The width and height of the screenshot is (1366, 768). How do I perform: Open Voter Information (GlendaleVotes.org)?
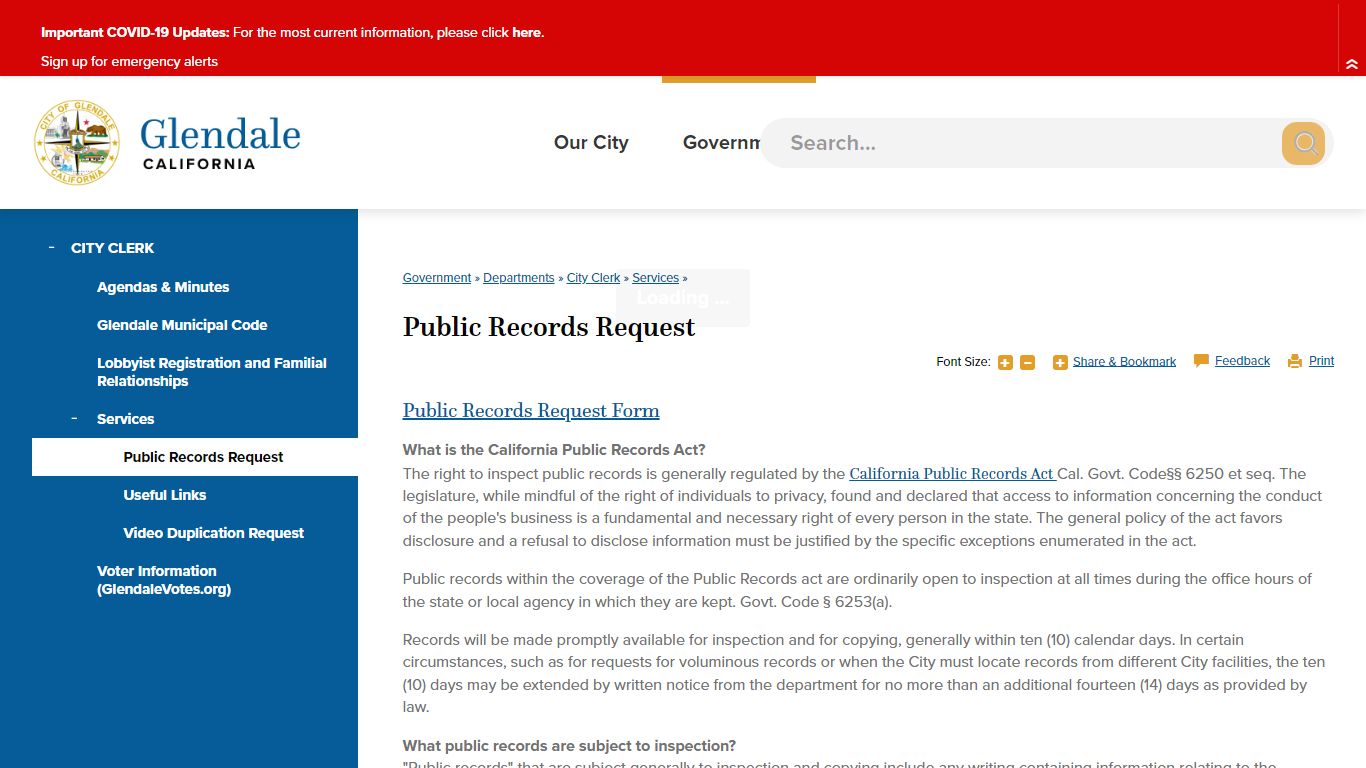coord(164,580)
